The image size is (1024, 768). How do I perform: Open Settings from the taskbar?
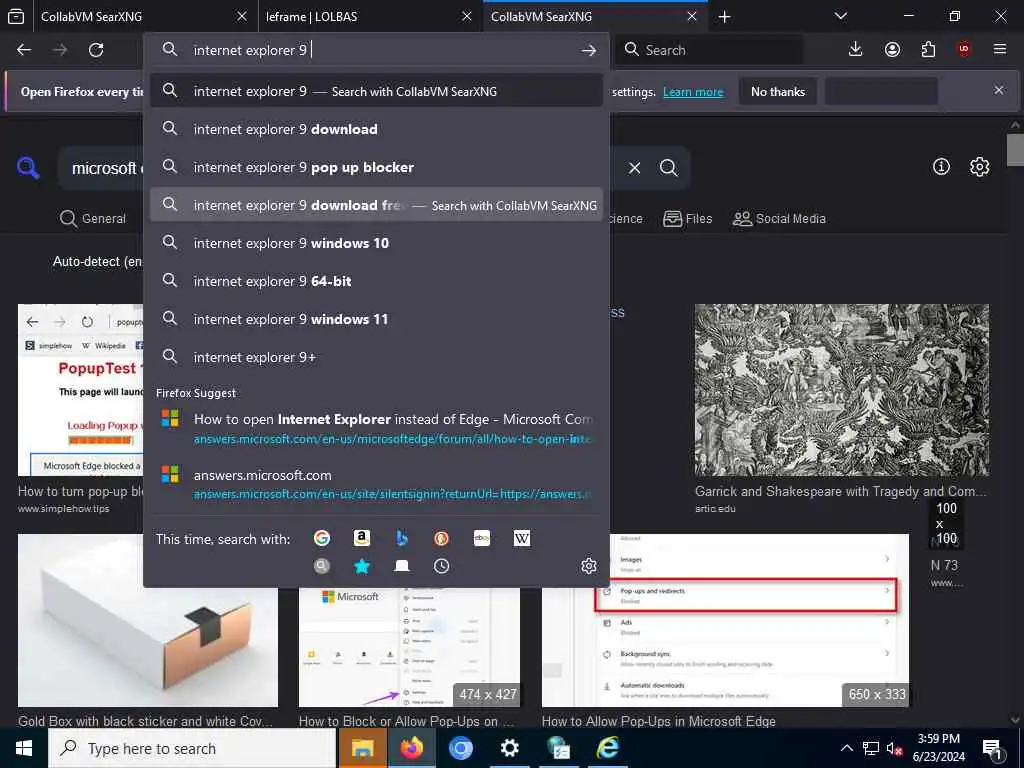tap(509, 748)
